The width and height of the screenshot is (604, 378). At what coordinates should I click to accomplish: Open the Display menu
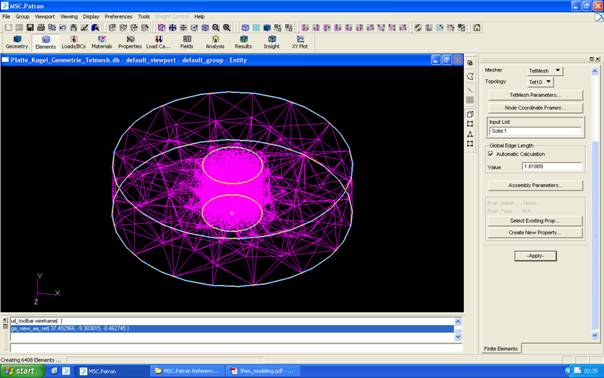click(91, 17)
